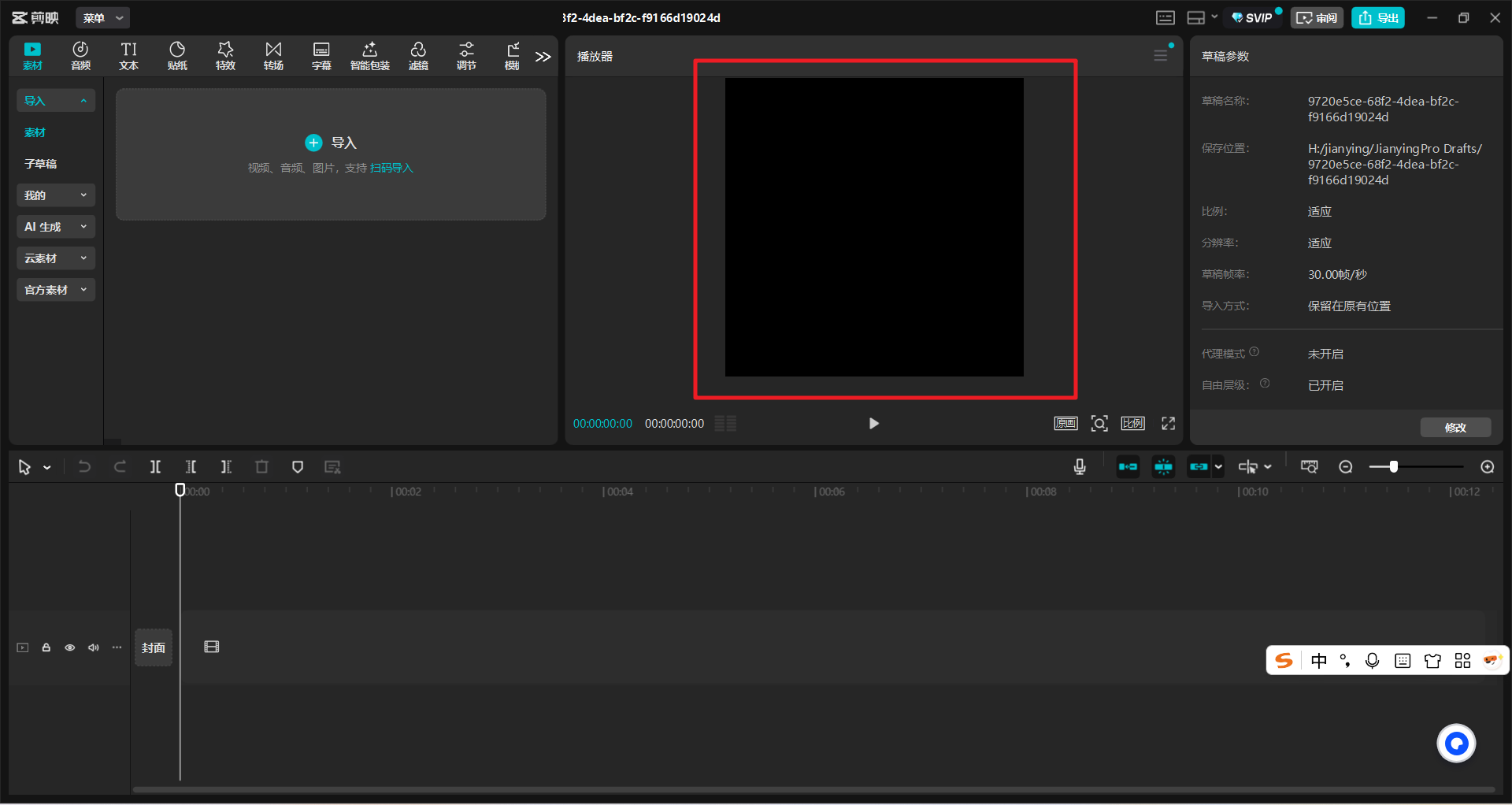Adjust the timeline zoom slider handle

[1393, 467]
